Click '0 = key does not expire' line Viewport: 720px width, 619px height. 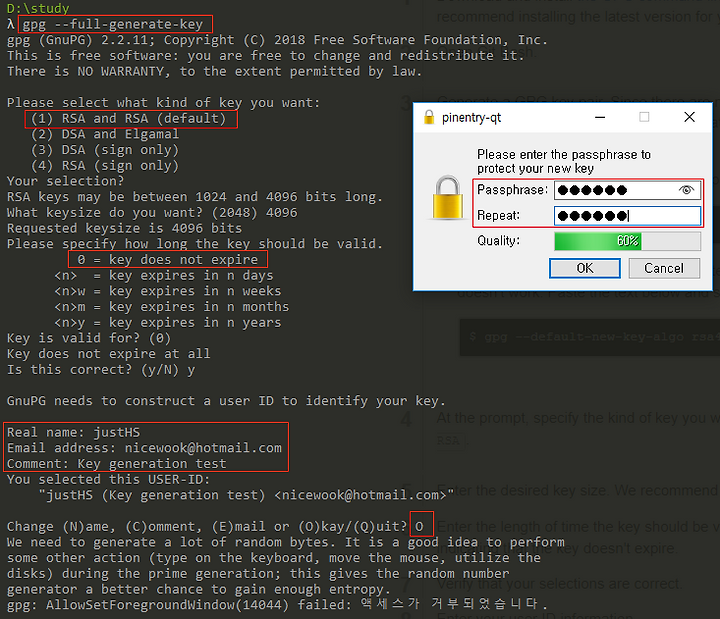coord(168,259)
